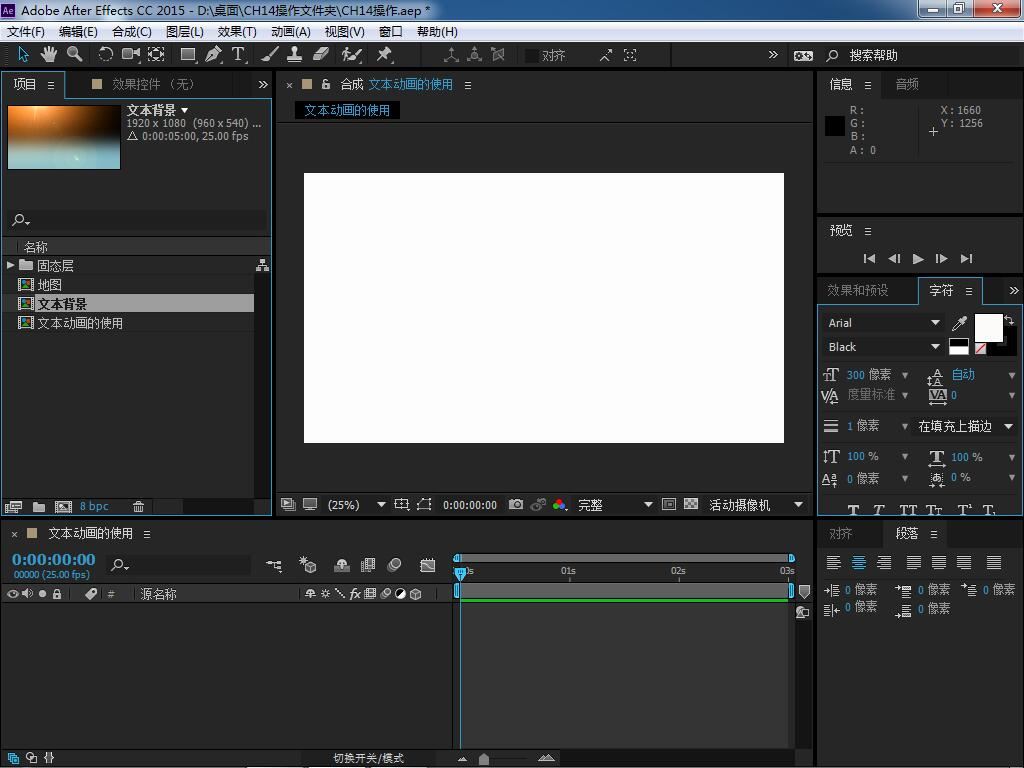The width and height of the screenshot is (1024, 768).
Task: Click the delete trash icon in Project panel
Action: click(138, 506)
